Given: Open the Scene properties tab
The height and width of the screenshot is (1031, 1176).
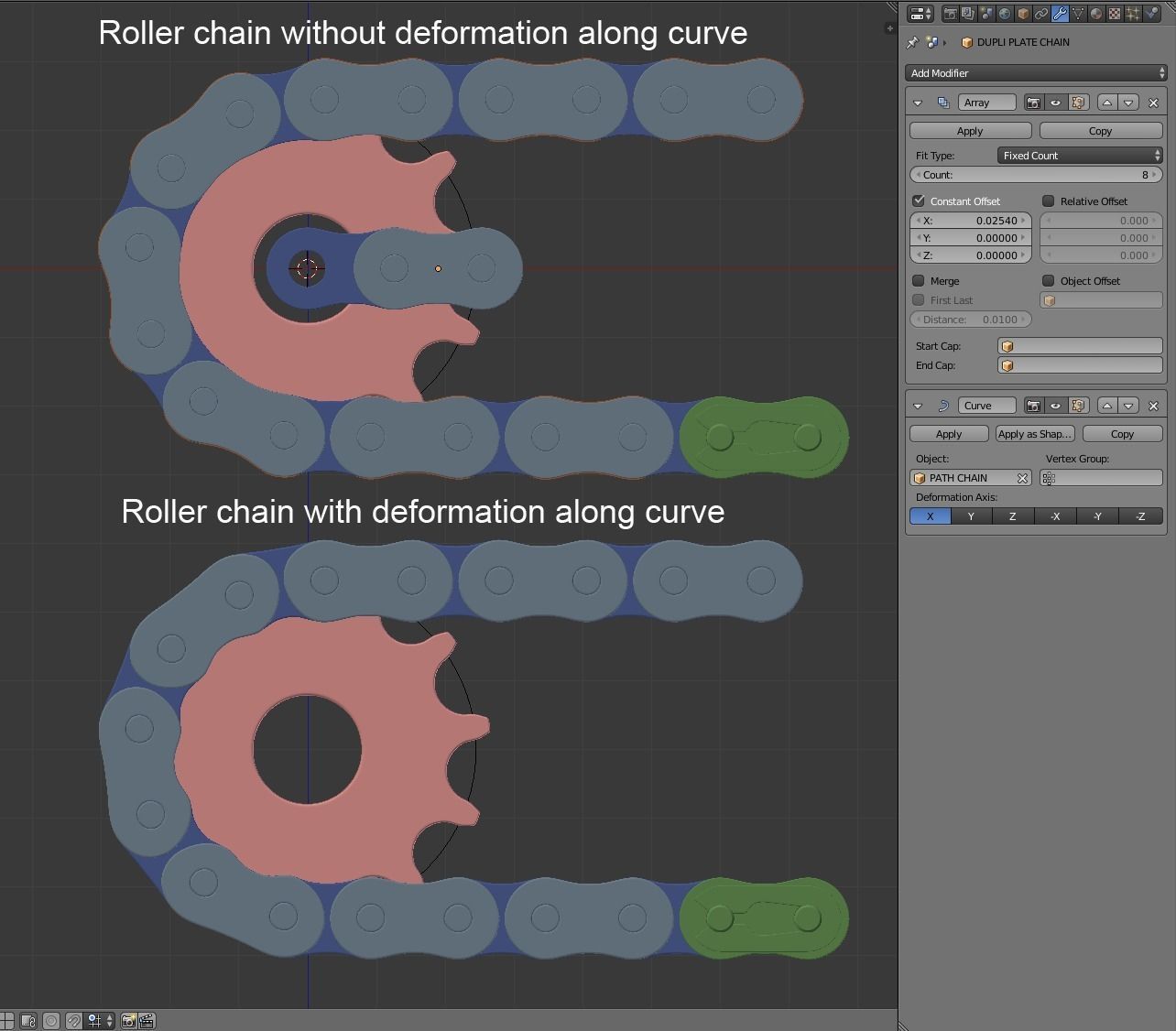Looking at the screenshot, I should 986,14.
